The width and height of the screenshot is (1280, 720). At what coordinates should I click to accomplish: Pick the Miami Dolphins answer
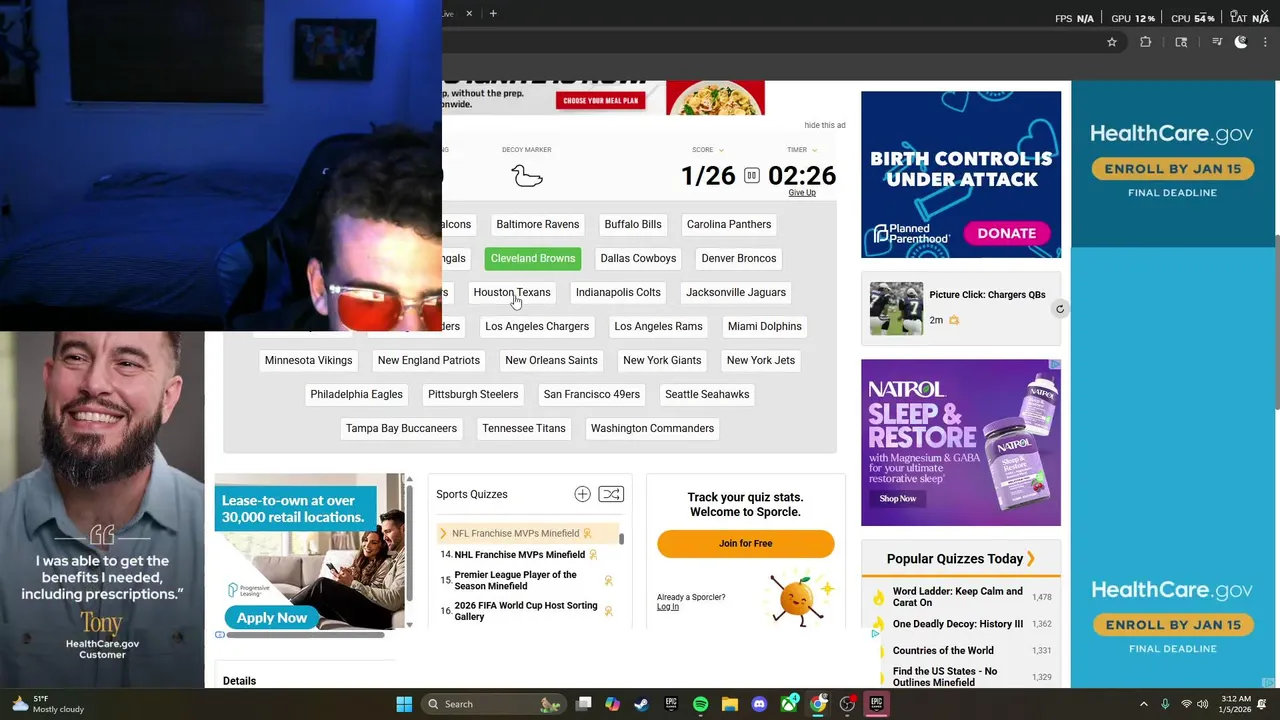pos(765,326)
